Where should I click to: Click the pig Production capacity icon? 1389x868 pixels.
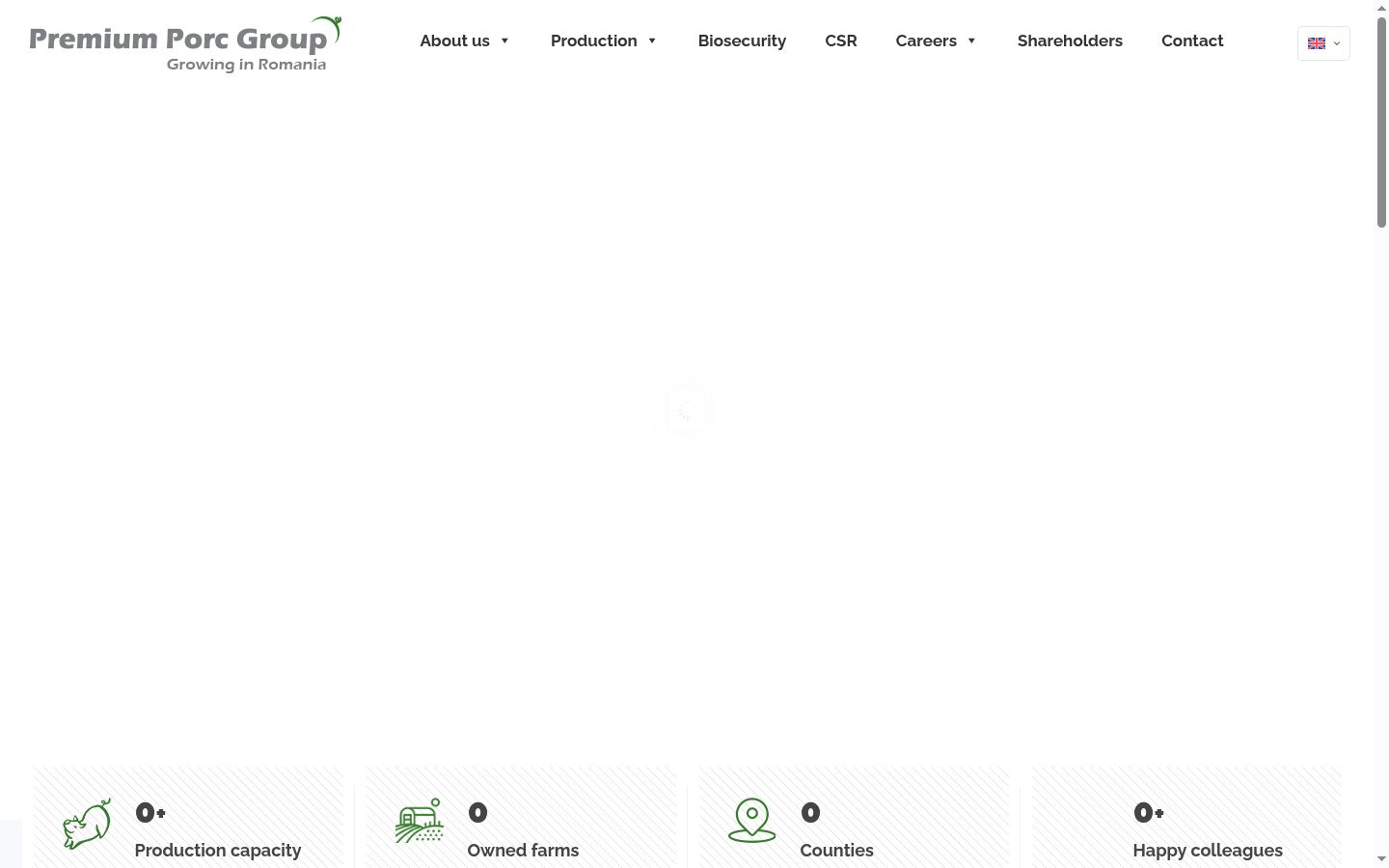[x=87, y=824]
